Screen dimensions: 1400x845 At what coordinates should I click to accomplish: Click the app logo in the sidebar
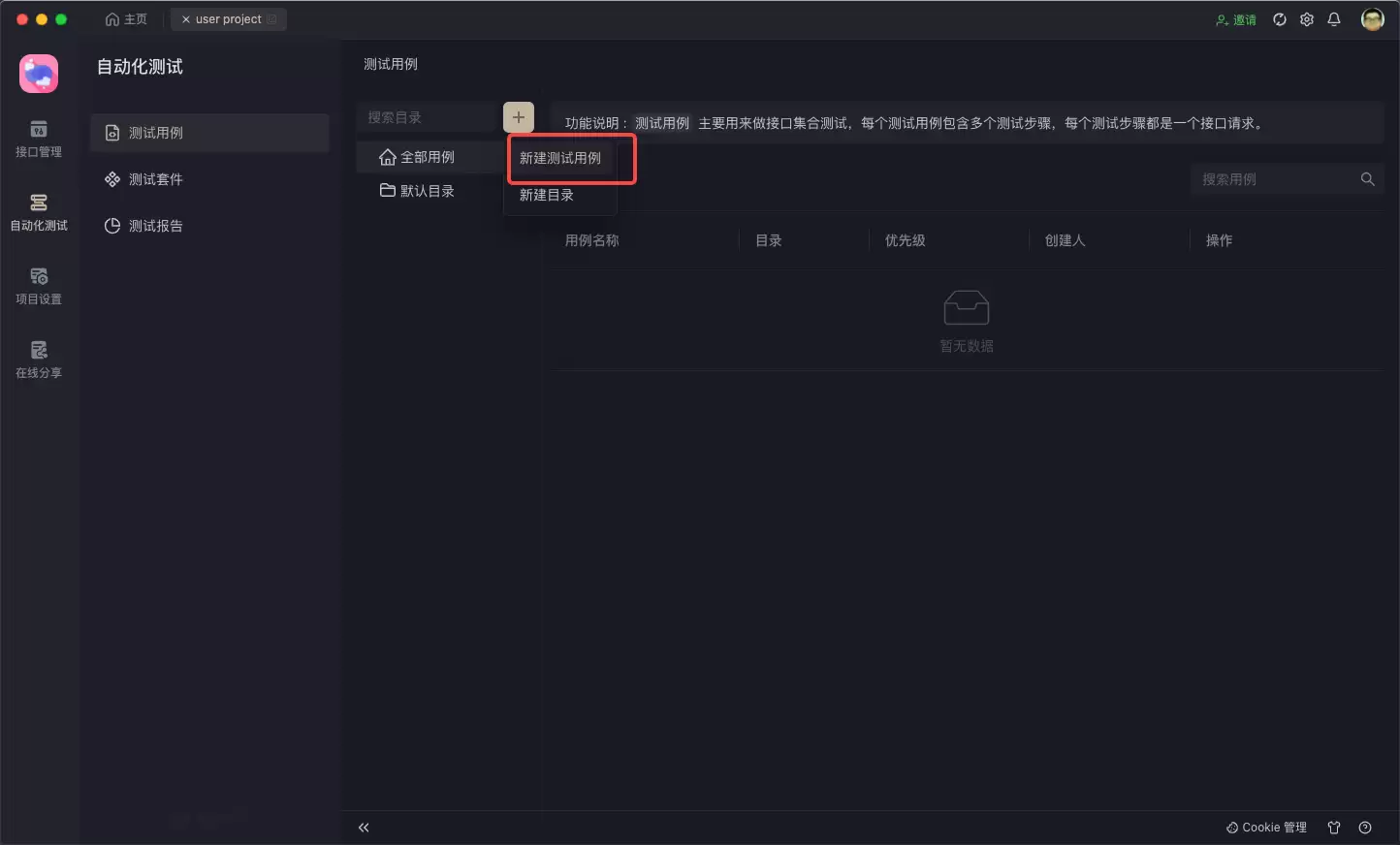tap(39, 74)
